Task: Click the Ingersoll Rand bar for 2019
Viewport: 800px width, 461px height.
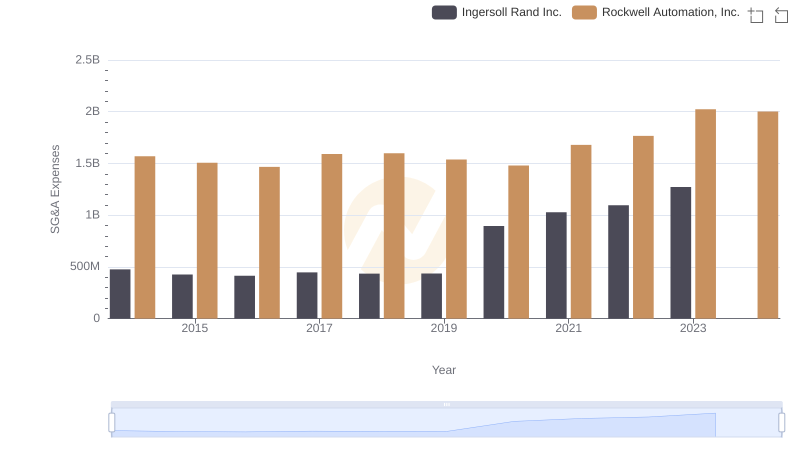Action: point(431,296)
